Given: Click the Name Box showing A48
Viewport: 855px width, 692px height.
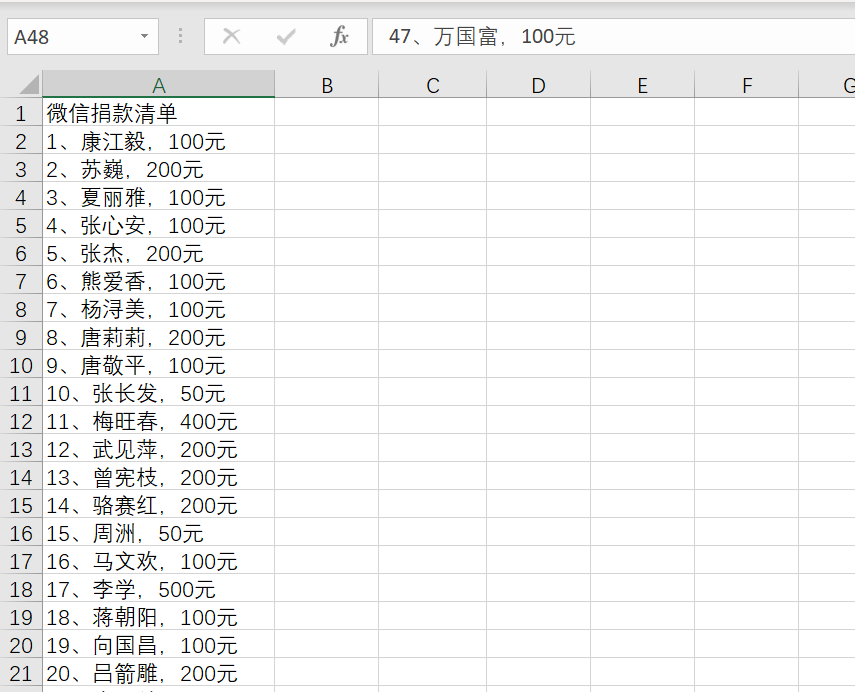Looking at the screenshot, I should tap(83, 37).
